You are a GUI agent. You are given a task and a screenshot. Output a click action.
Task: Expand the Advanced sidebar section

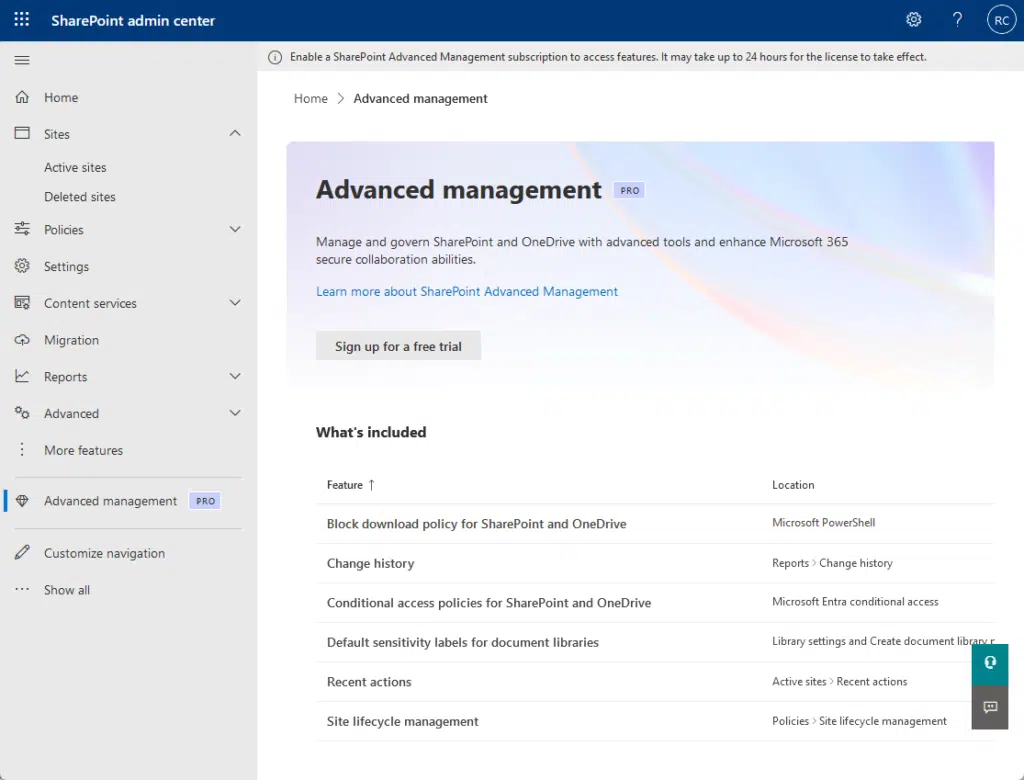(x=235, y=413)
